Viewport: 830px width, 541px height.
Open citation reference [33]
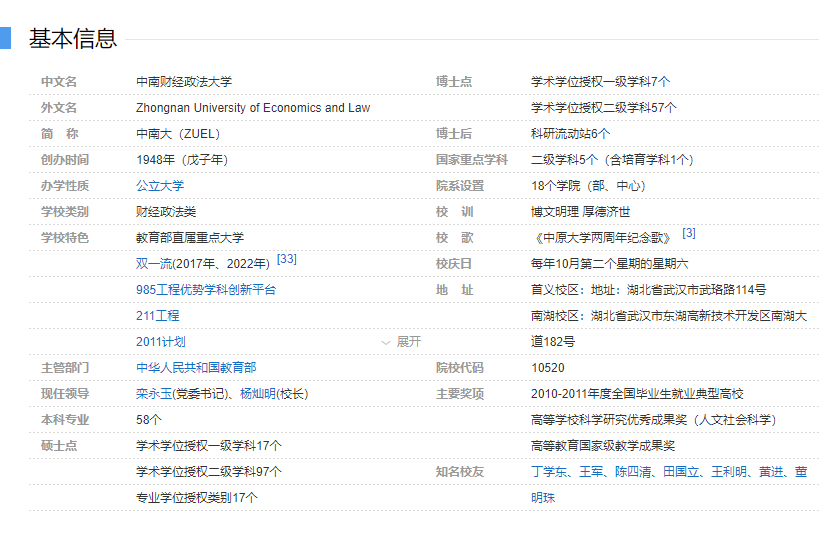click(286, 259)
